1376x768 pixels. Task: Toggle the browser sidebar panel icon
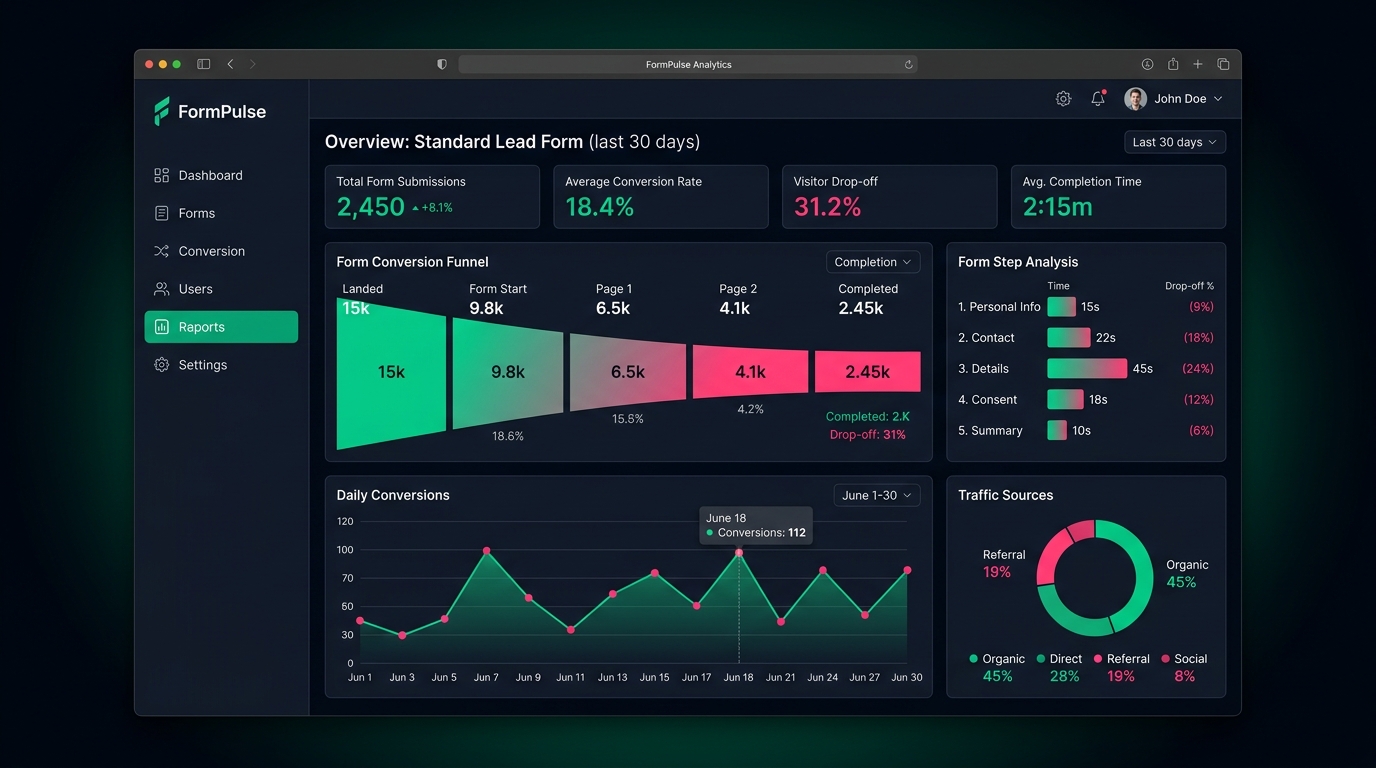204,64
